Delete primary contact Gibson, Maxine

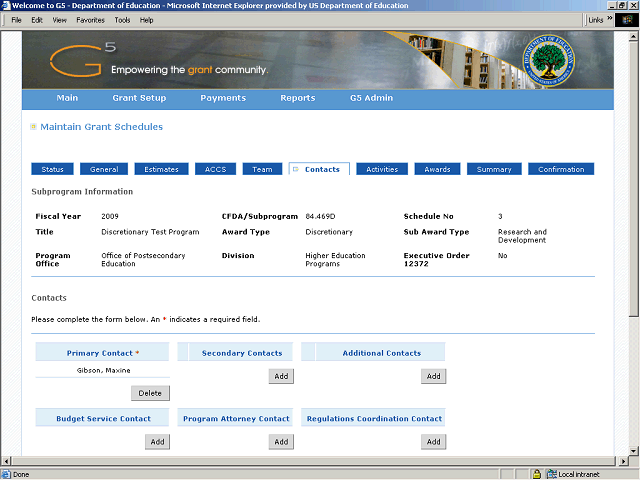click(x=150, y=393)
